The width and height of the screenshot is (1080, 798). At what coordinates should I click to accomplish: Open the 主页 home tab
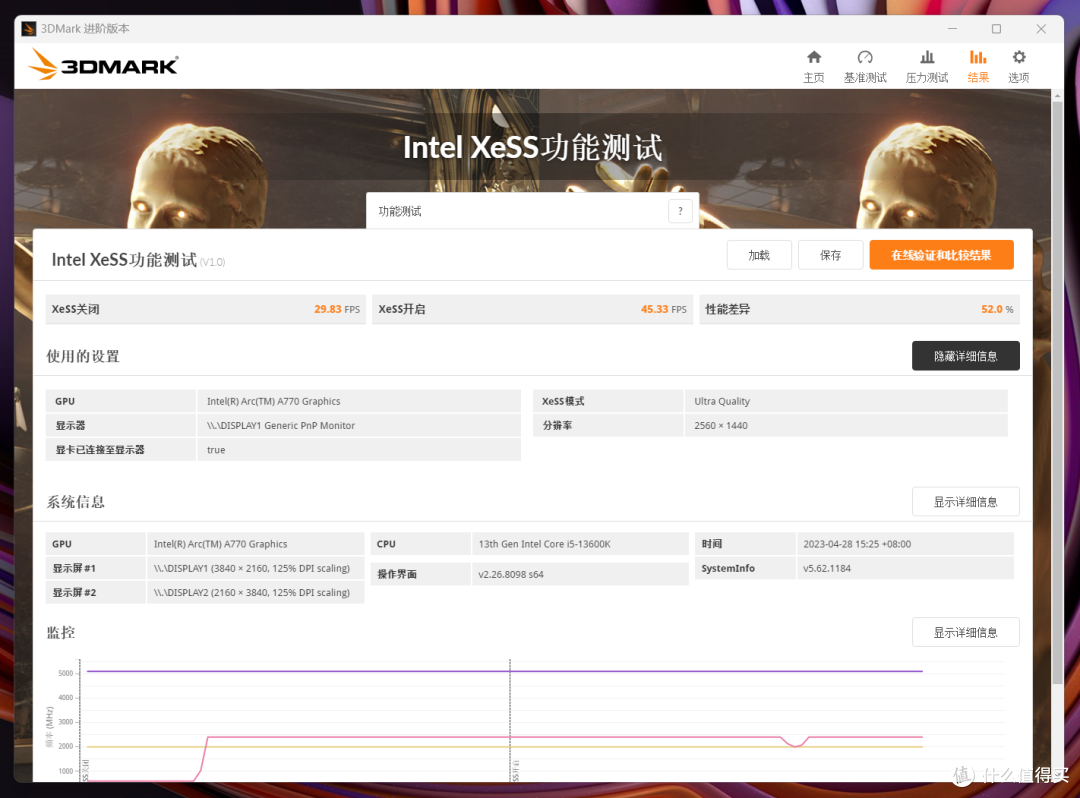813,67
